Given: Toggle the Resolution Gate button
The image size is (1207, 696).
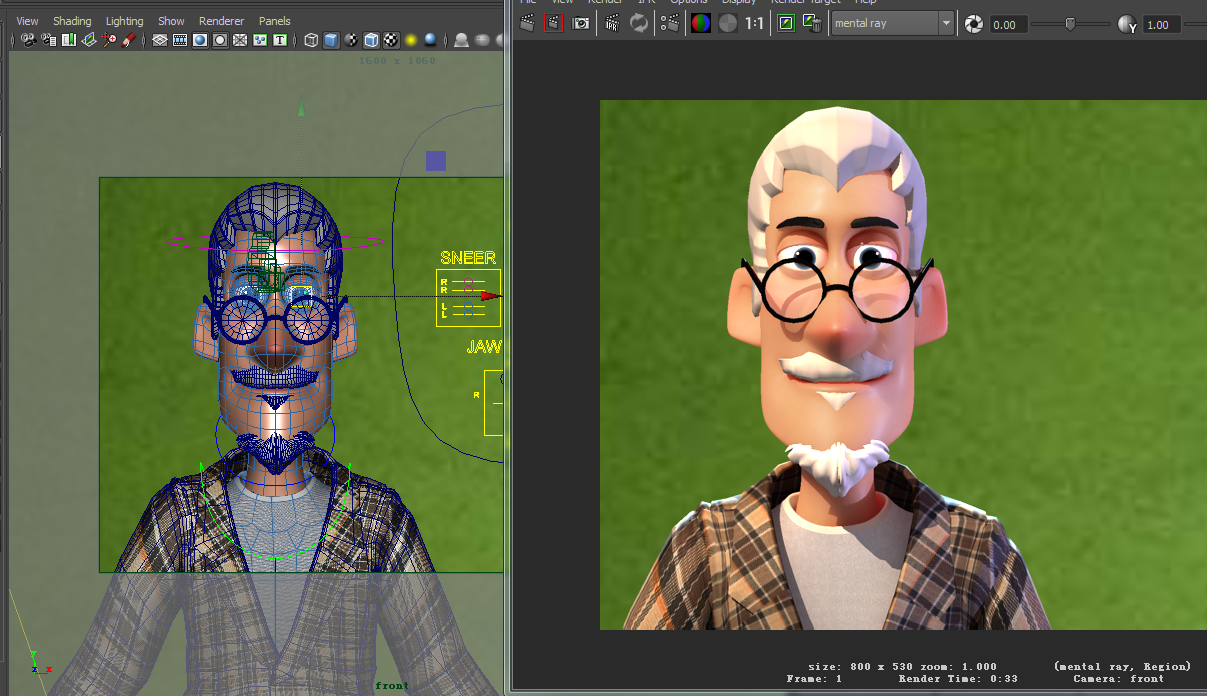Looking at the screenshot, I should pos(200,40).
